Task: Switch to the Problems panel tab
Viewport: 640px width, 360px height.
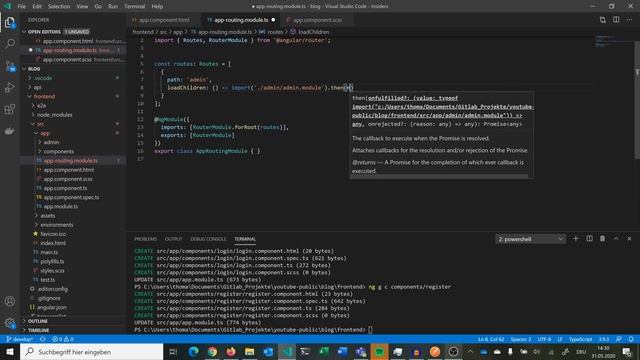Action: pyautogui.click(x=145, y=239)
